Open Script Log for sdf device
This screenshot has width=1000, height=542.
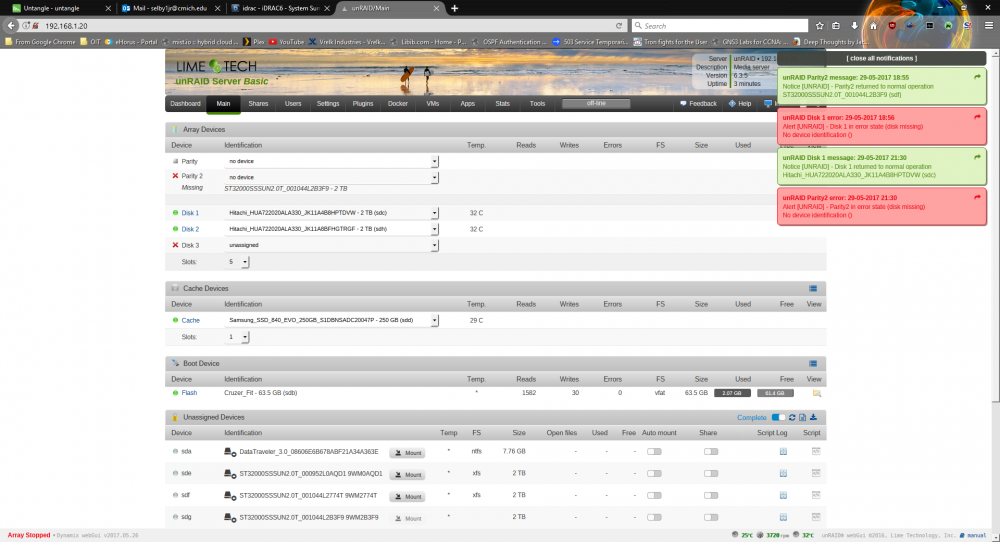tap(783, 495)
